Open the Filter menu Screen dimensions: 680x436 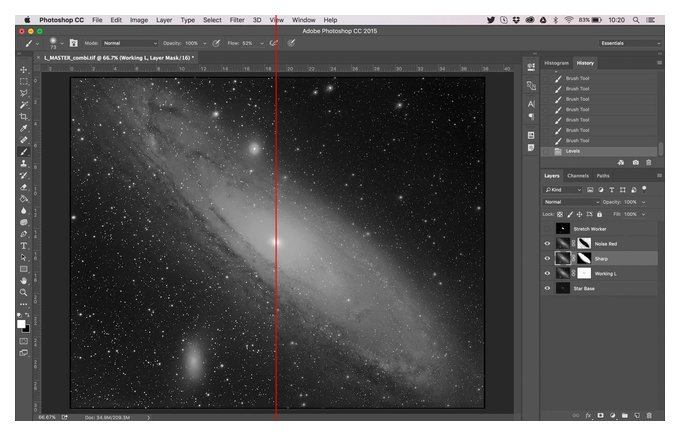coord(237,20)
